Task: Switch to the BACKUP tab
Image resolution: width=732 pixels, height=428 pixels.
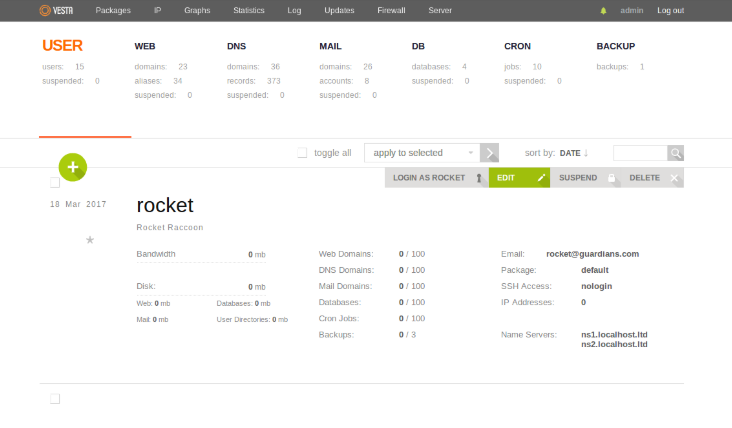Action: 615,46
